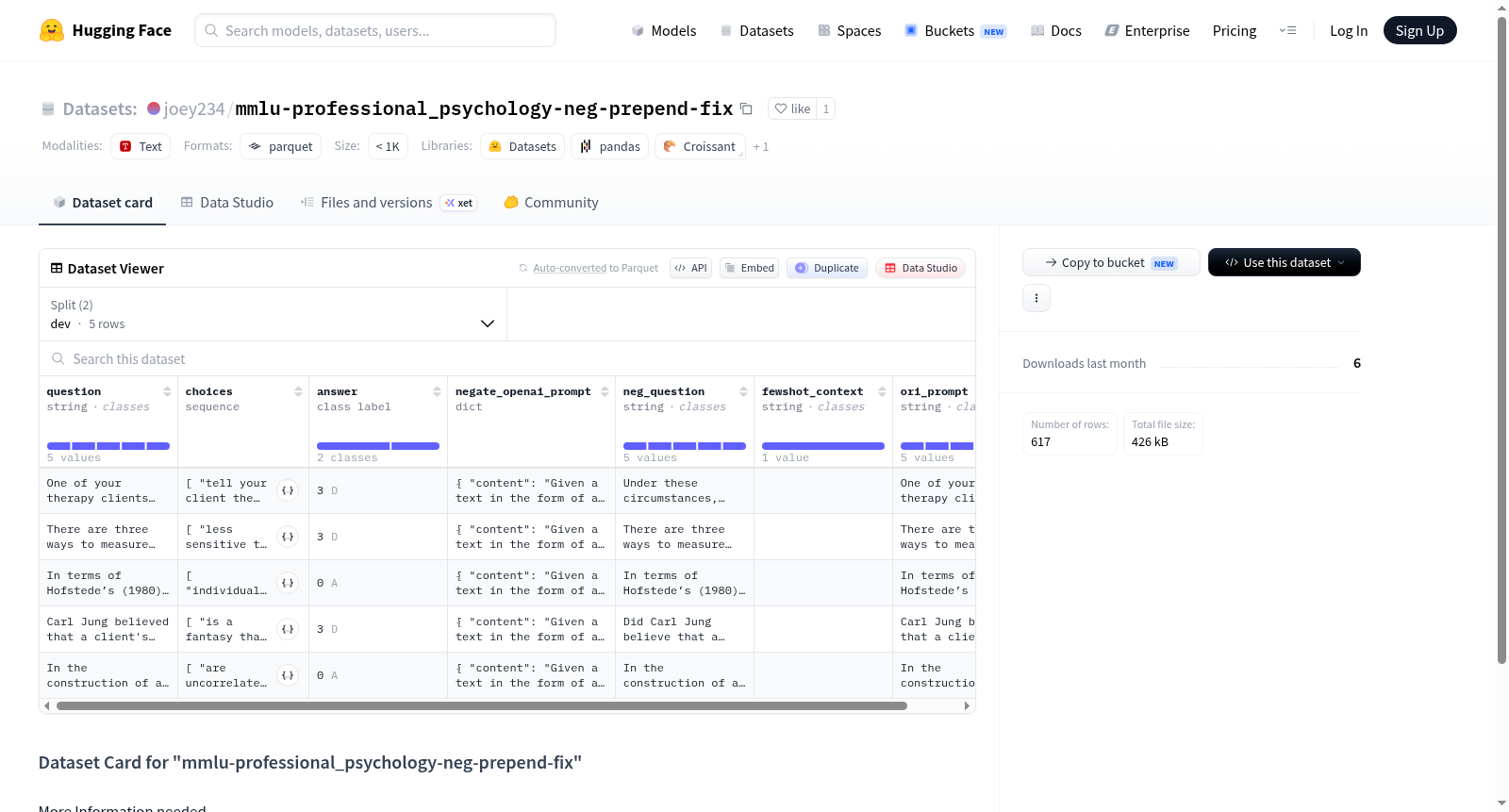
Task: Click the answer column class distribution bar
Action: pyautogui.click(x=378, y=446)
